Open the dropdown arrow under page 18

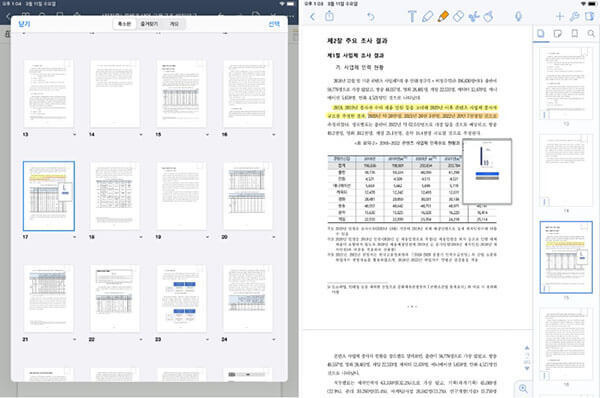(141, 237)
